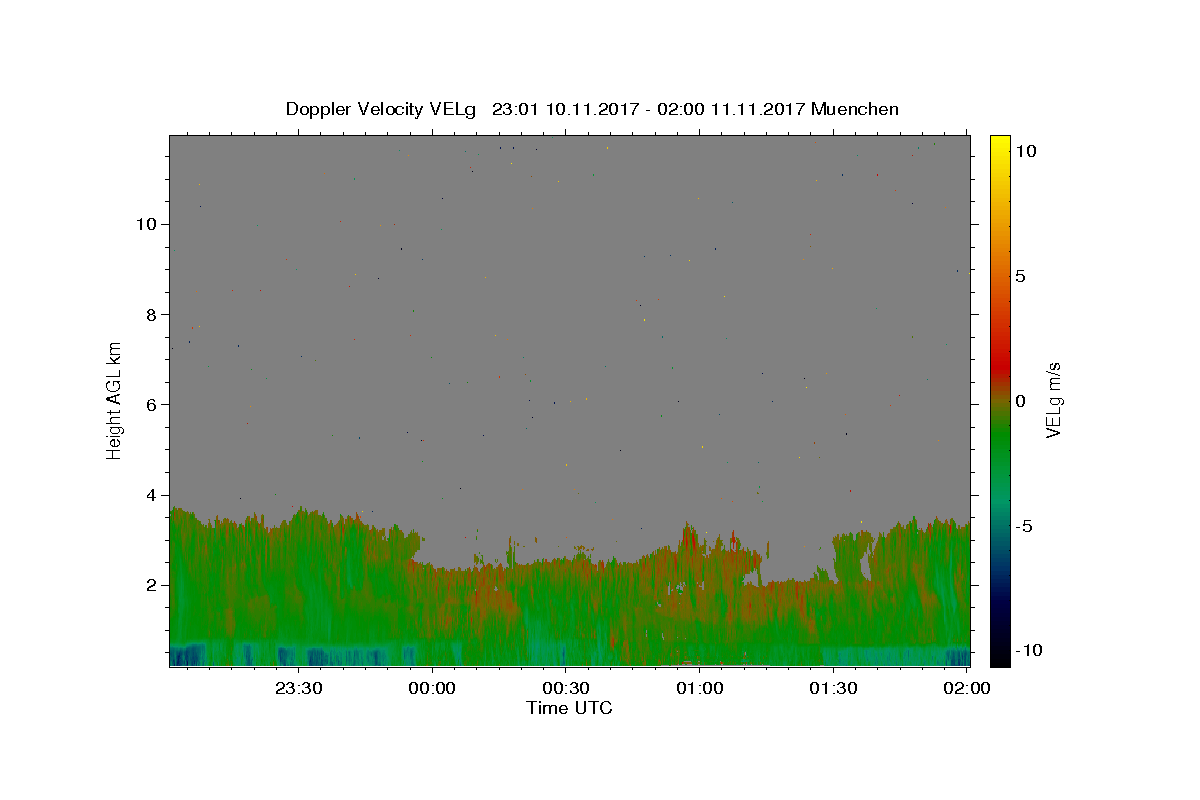1200x800 pixels.
Task: Click the 8 km height tick label
Action: [149, 314]
